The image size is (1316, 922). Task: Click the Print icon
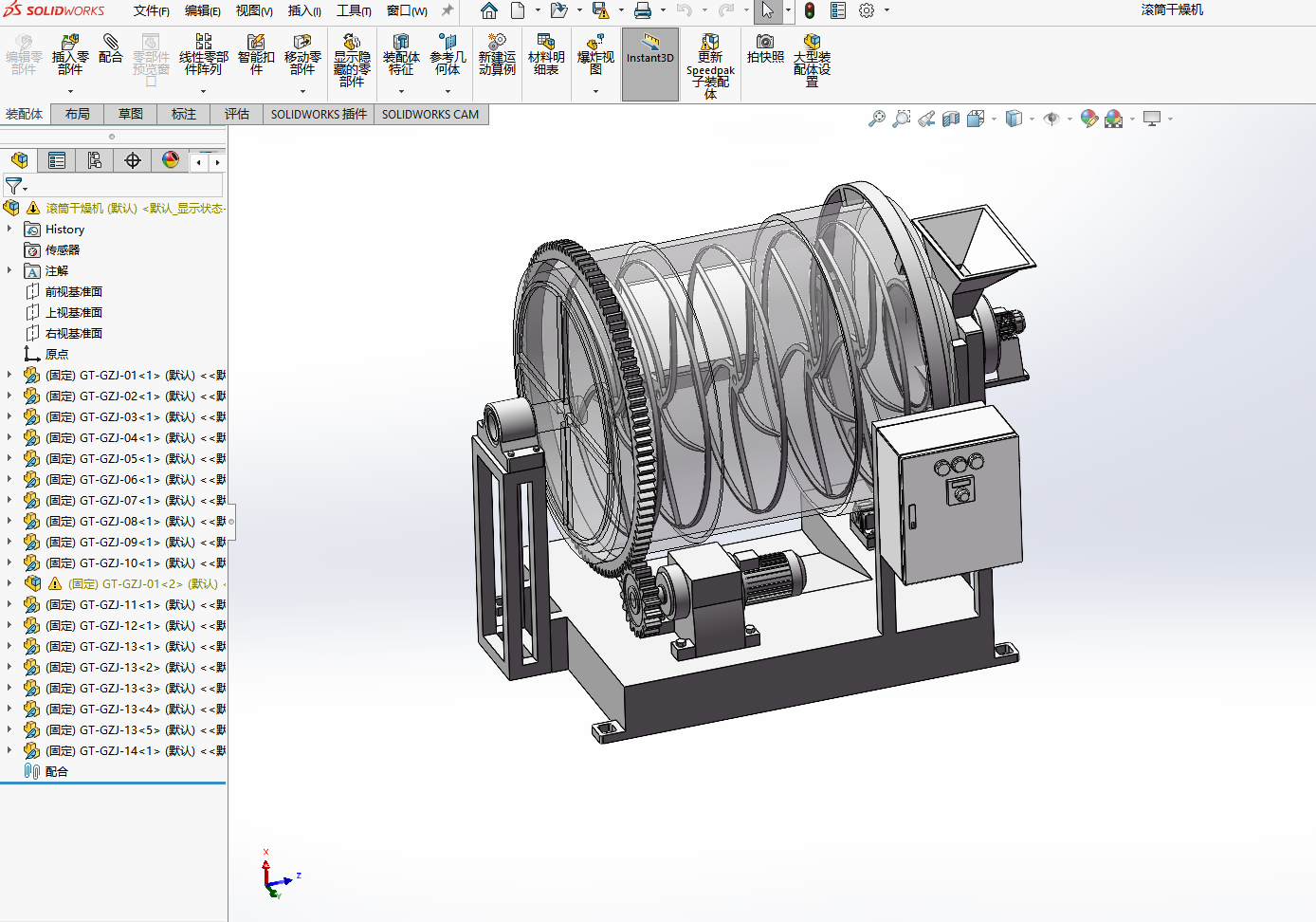coord(643,10)
